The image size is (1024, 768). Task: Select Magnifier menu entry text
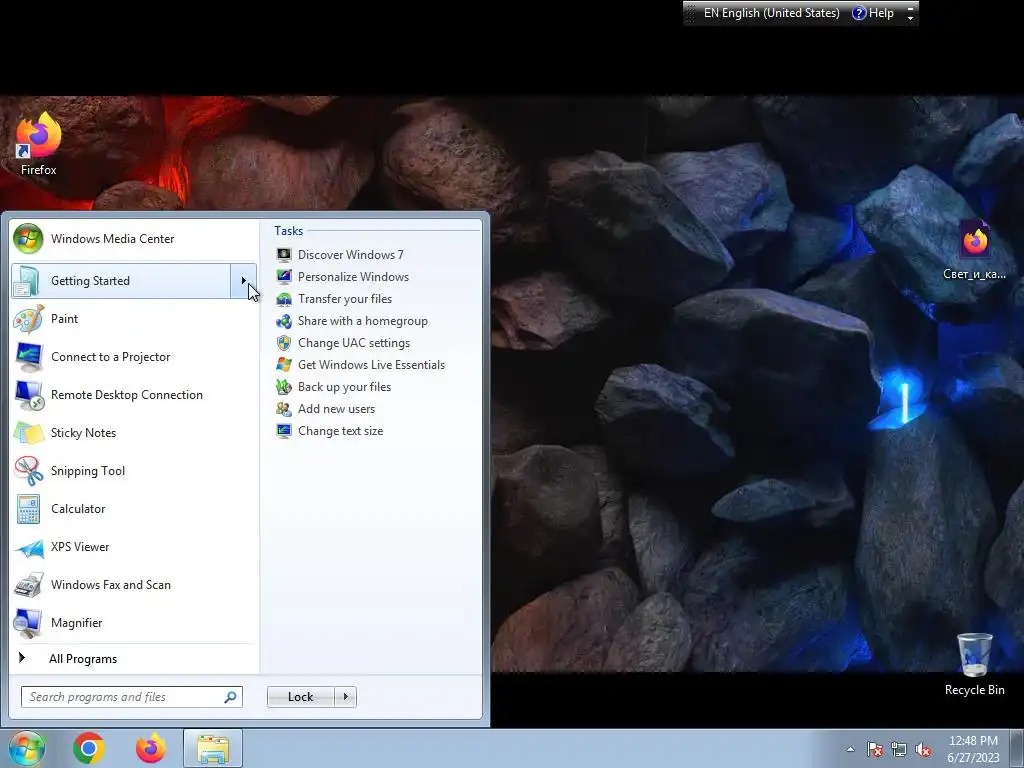click(77, 623)
